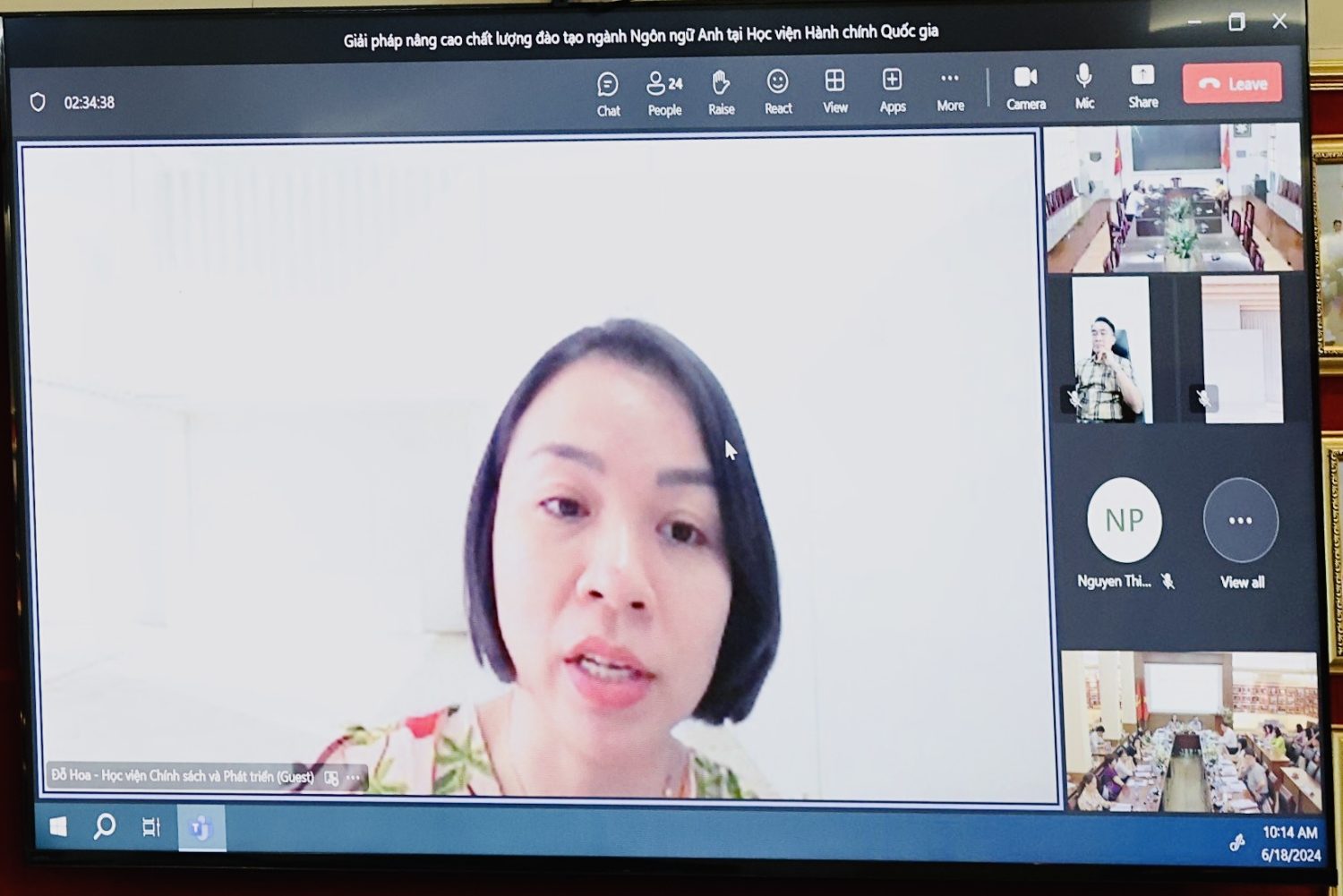Viewport: 1343px width, 896px height.
Task: Click the shield meeting security icon
Action: (38, 102)
